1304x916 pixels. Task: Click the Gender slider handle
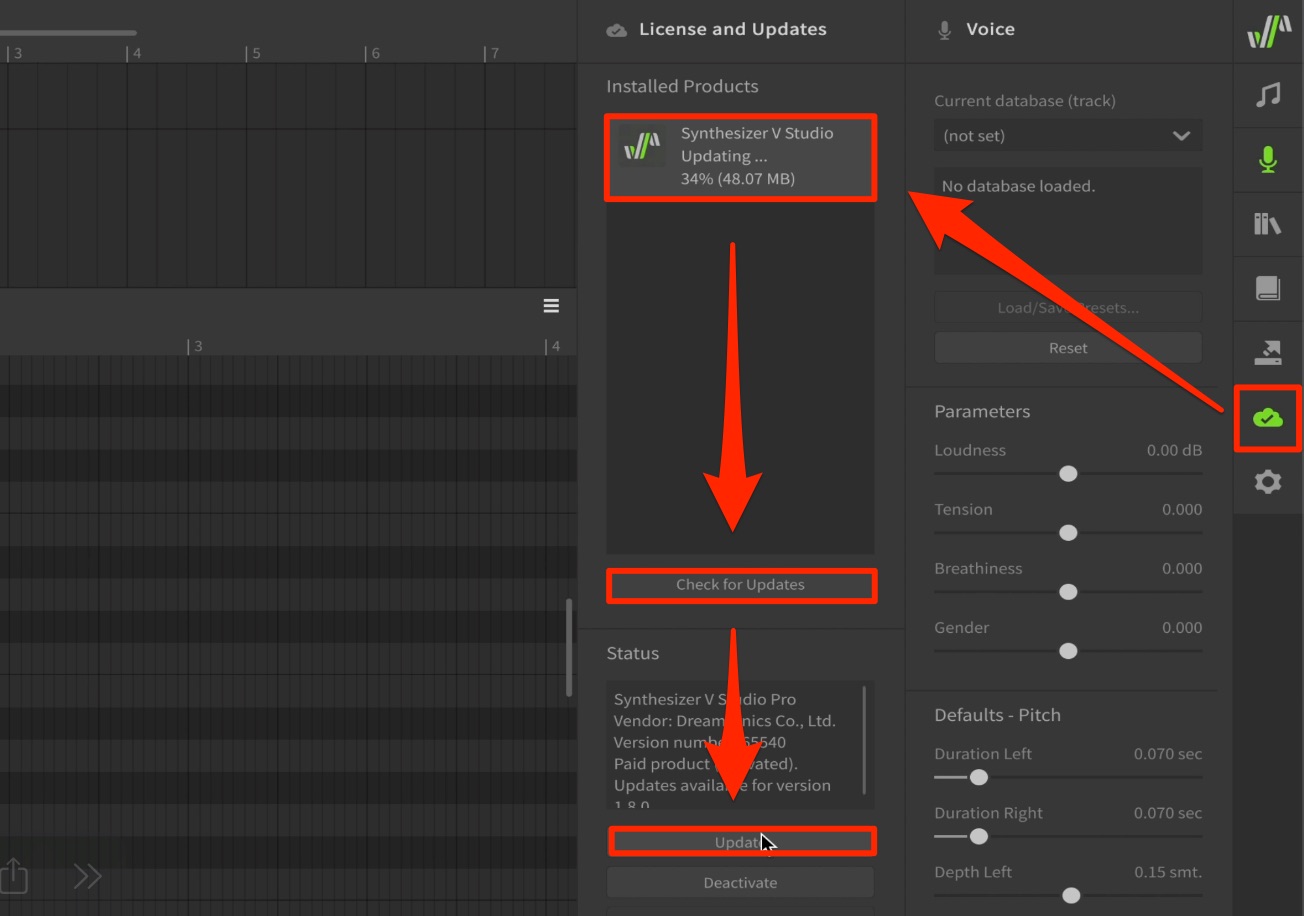(x=1068, y=651)
